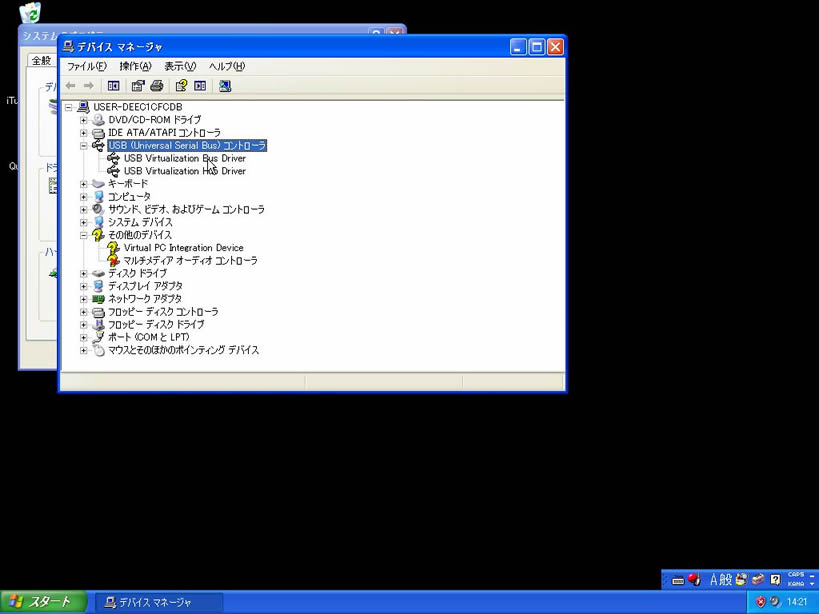Screen dimensions: 819x614
Task: Click the IME Pad icon in language bar
Action: click(741, 579)
